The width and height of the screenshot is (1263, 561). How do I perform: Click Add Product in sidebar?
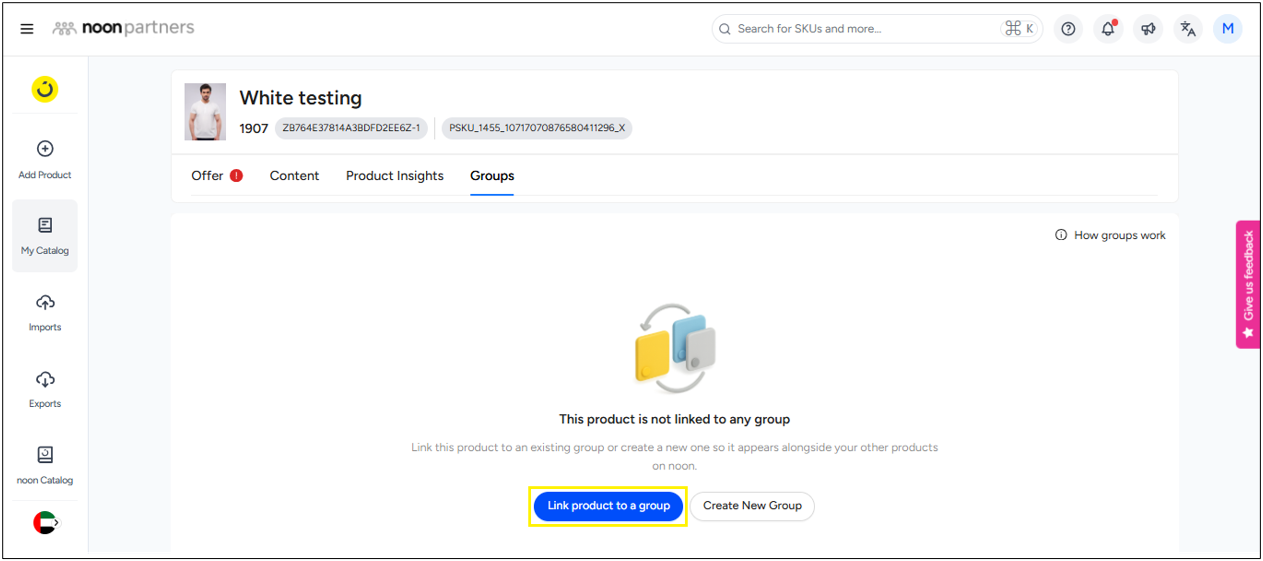[45, 160]
